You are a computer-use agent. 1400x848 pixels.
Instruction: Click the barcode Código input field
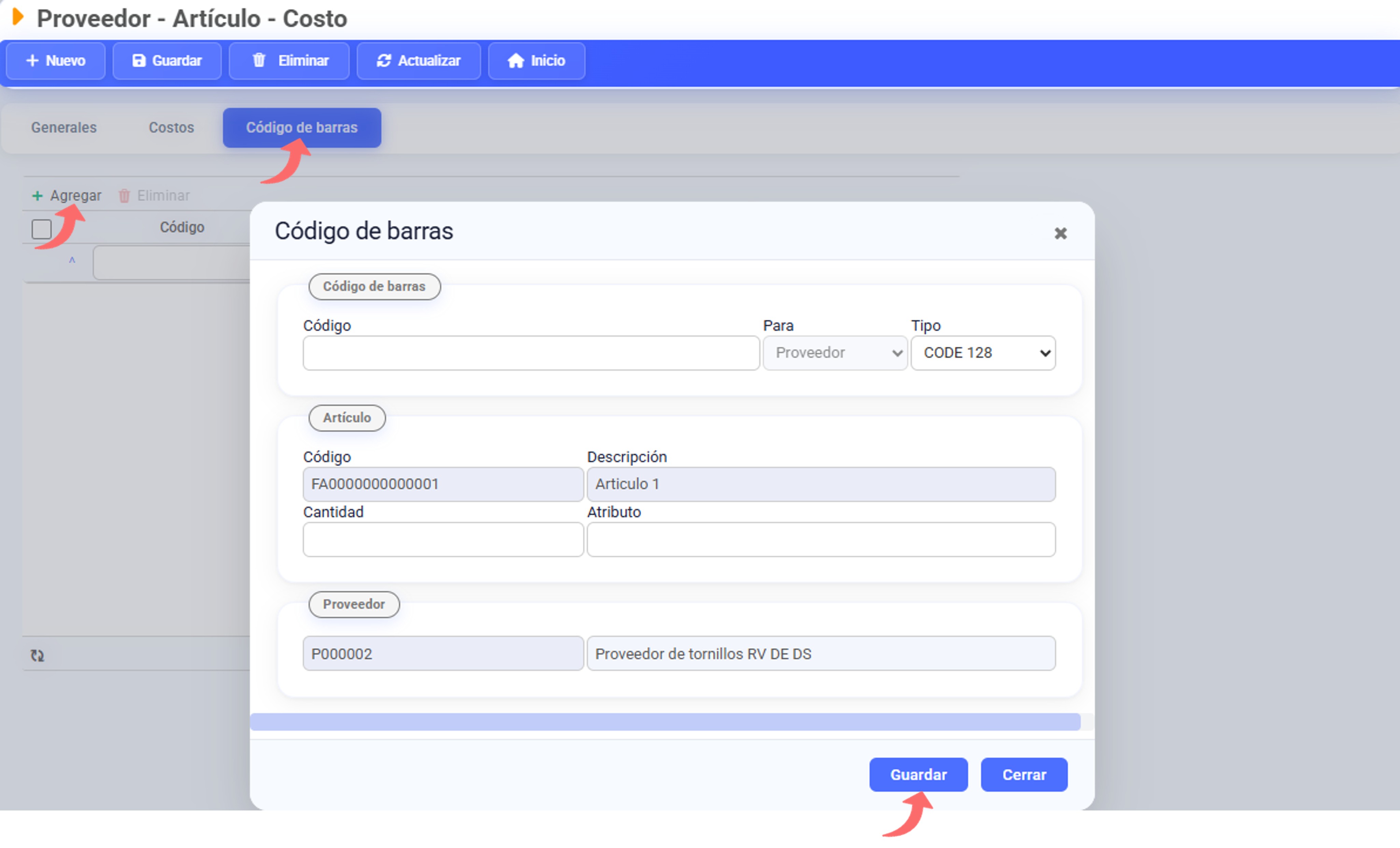(x=531, y=353)
